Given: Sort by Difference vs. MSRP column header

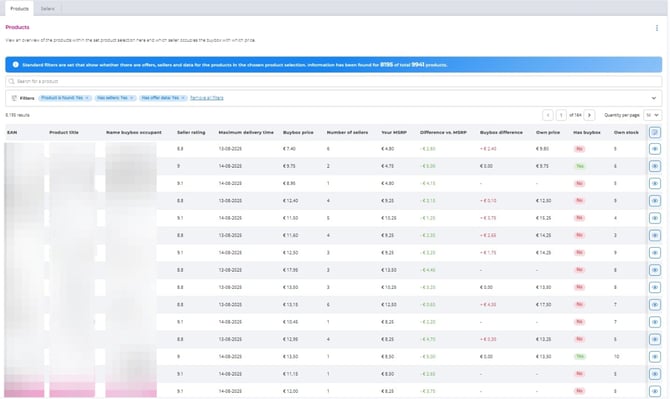Looking at the screenshot, I should (x=443, y=132).
